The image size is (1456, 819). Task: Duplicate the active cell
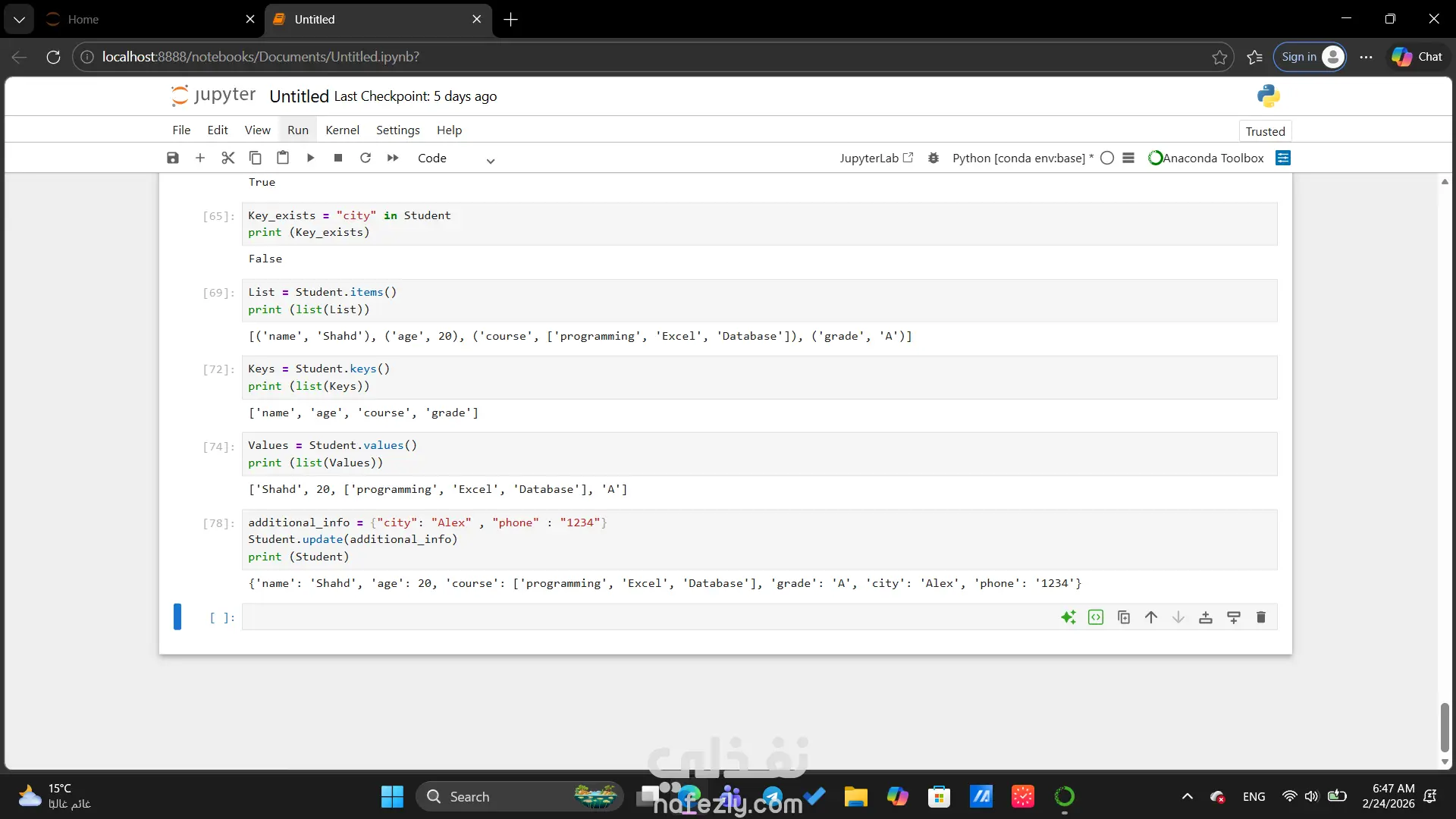[x=1124, y=617]
